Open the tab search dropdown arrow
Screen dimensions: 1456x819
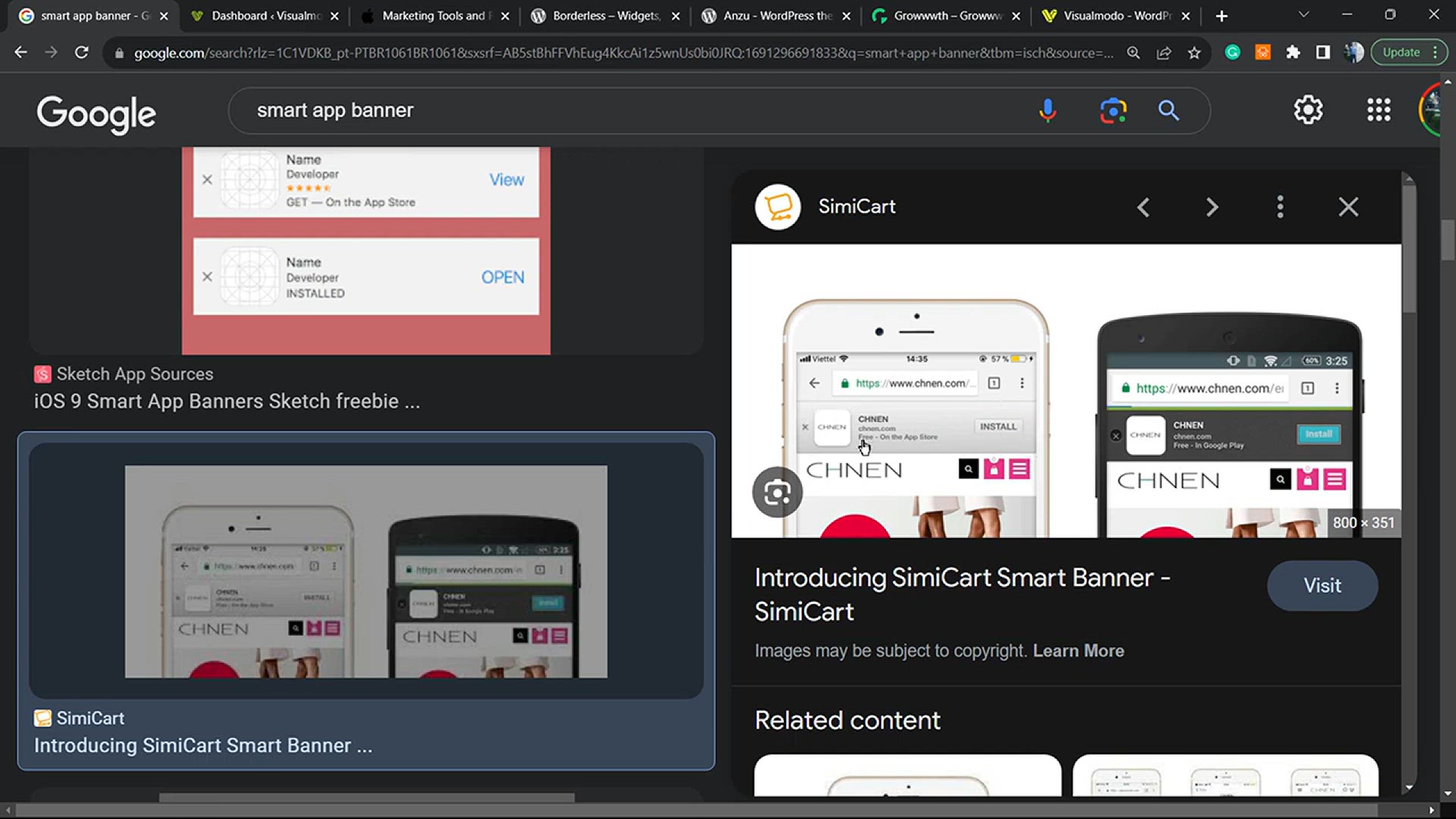pos(1304,14)
